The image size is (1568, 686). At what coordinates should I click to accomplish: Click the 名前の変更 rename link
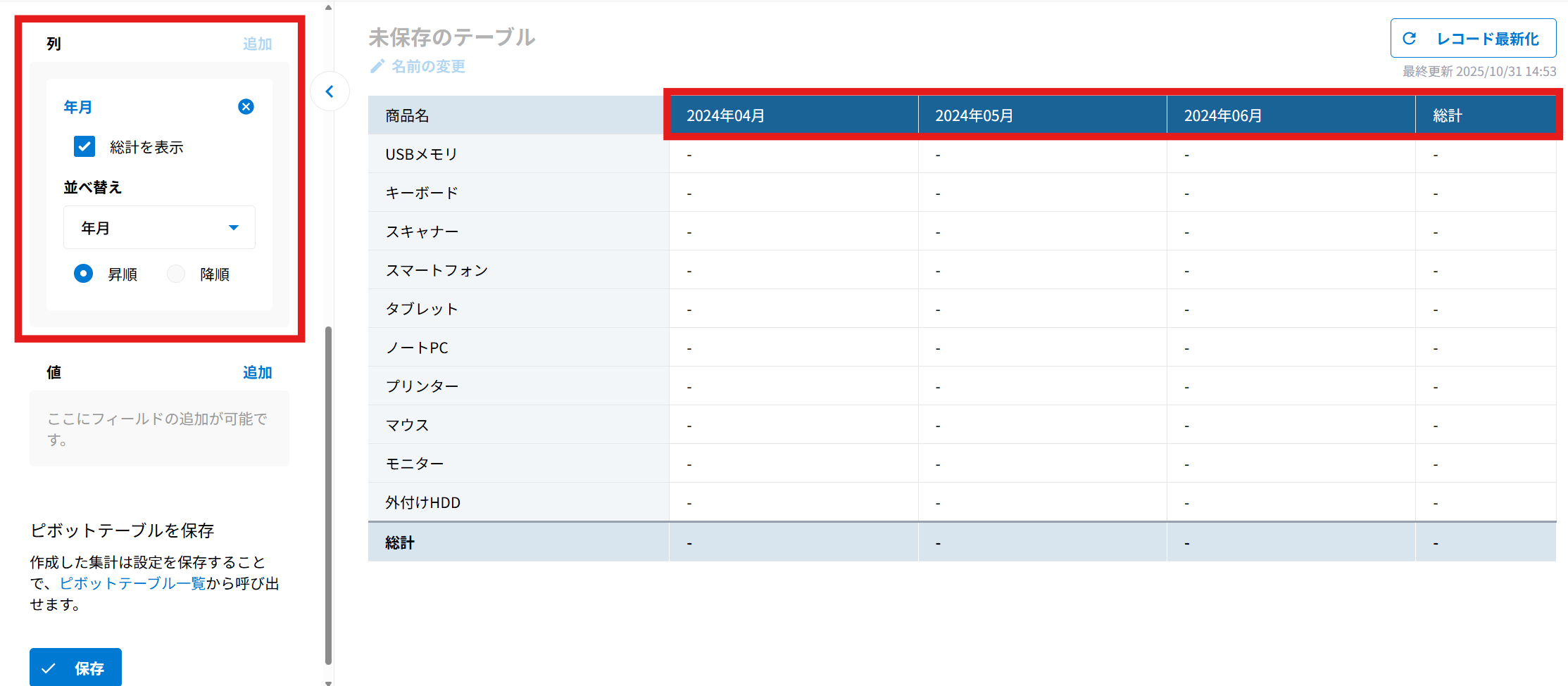(428, 66)
